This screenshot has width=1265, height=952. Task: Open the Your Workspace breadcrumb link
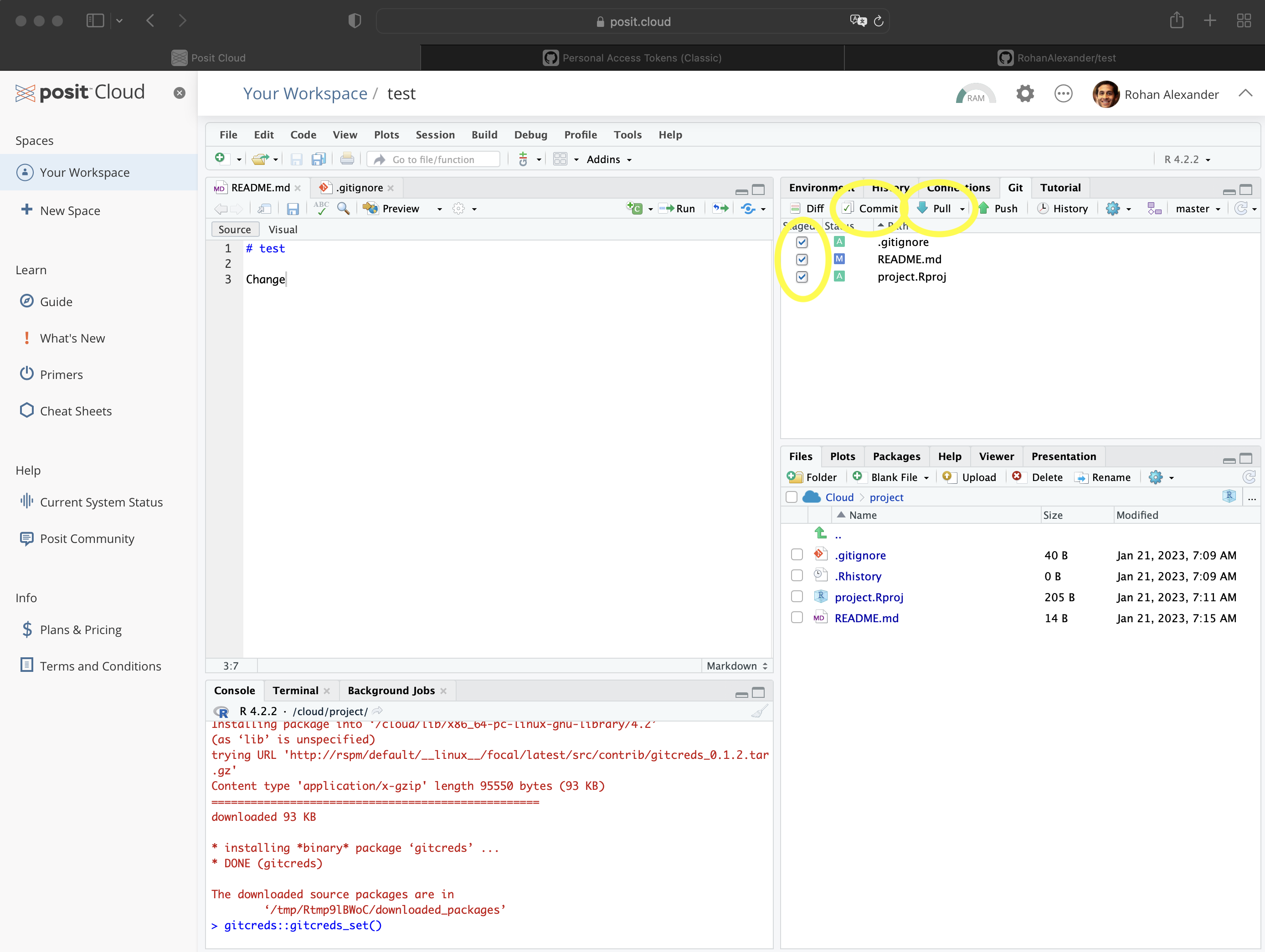pyautogui.click(x=305, y=94)
